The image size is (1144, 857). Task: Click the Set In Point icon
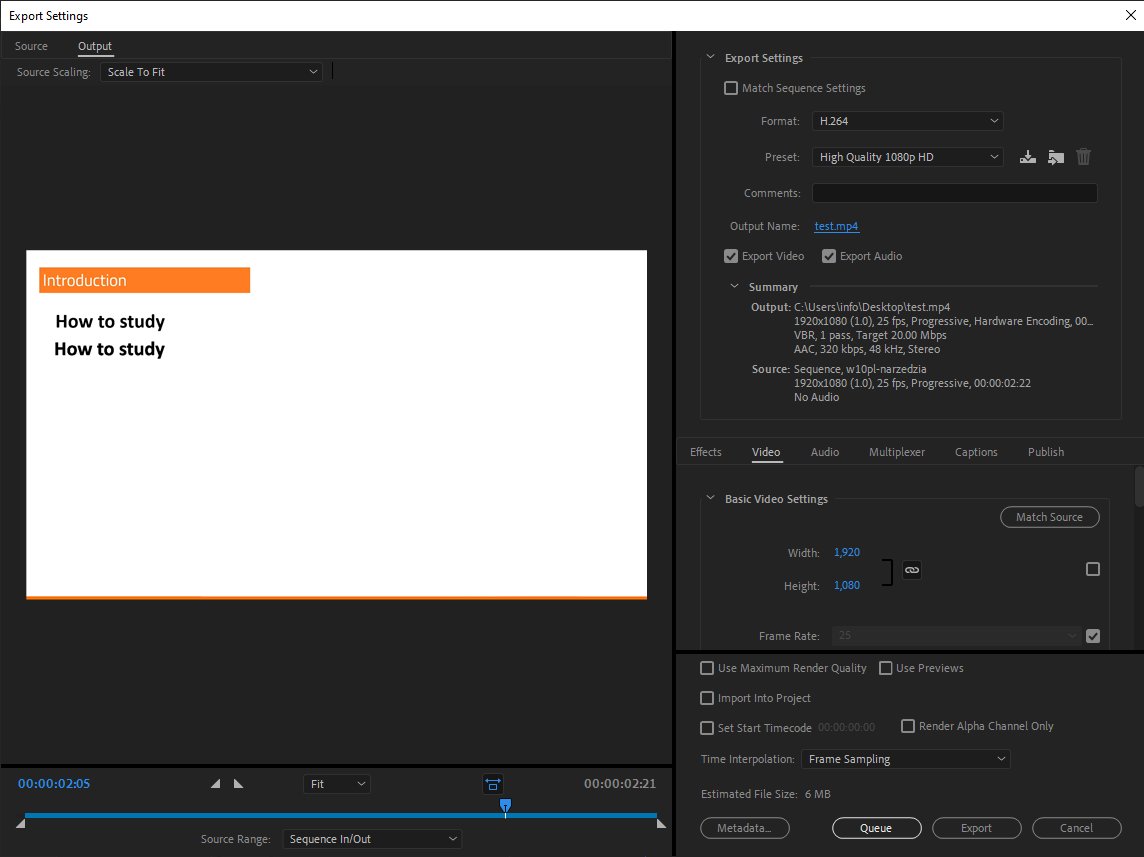[214, 783]
